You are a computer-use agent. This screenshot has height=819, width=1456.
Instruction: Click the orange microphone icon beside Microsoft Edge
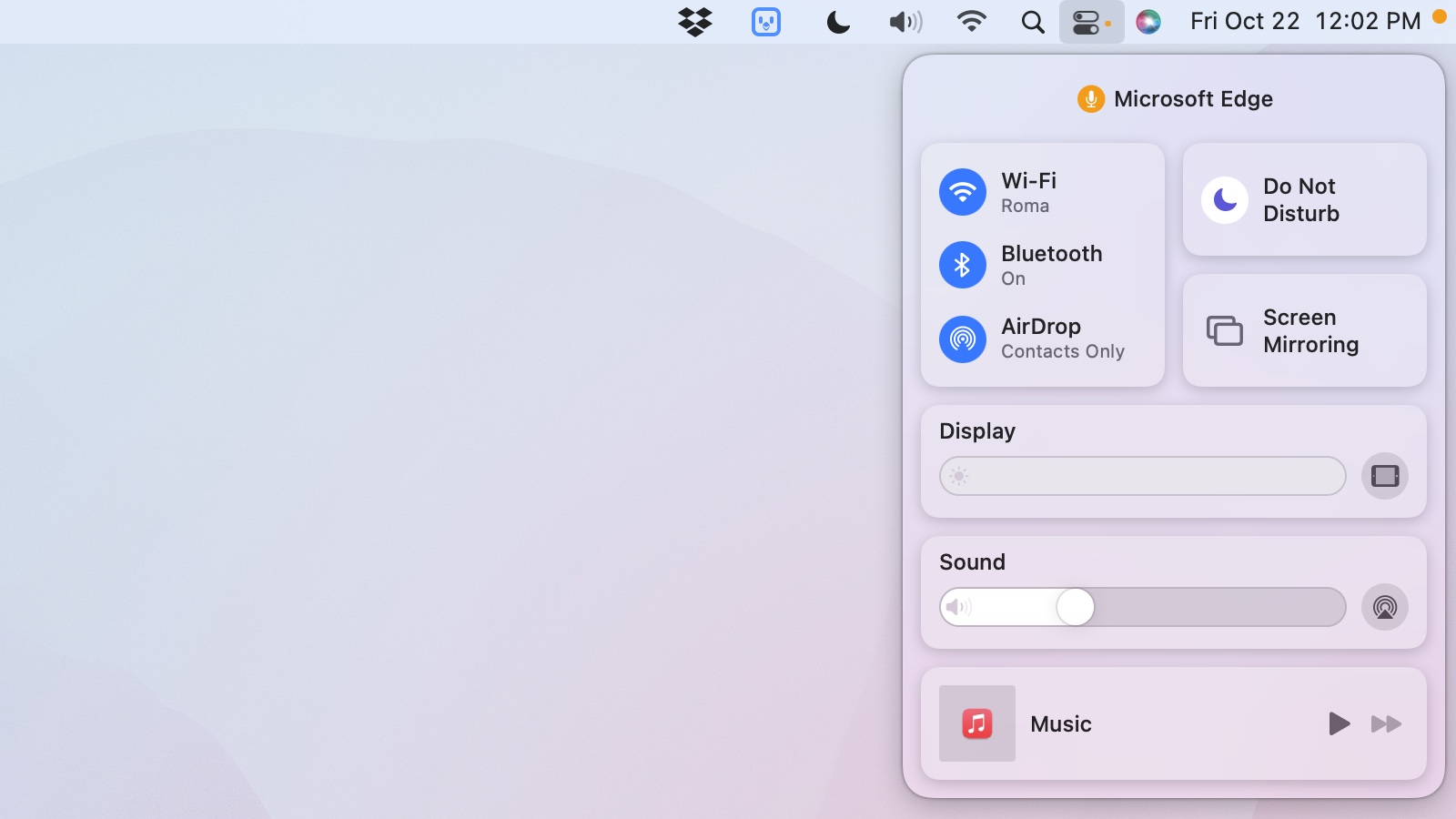(1091, 98)
